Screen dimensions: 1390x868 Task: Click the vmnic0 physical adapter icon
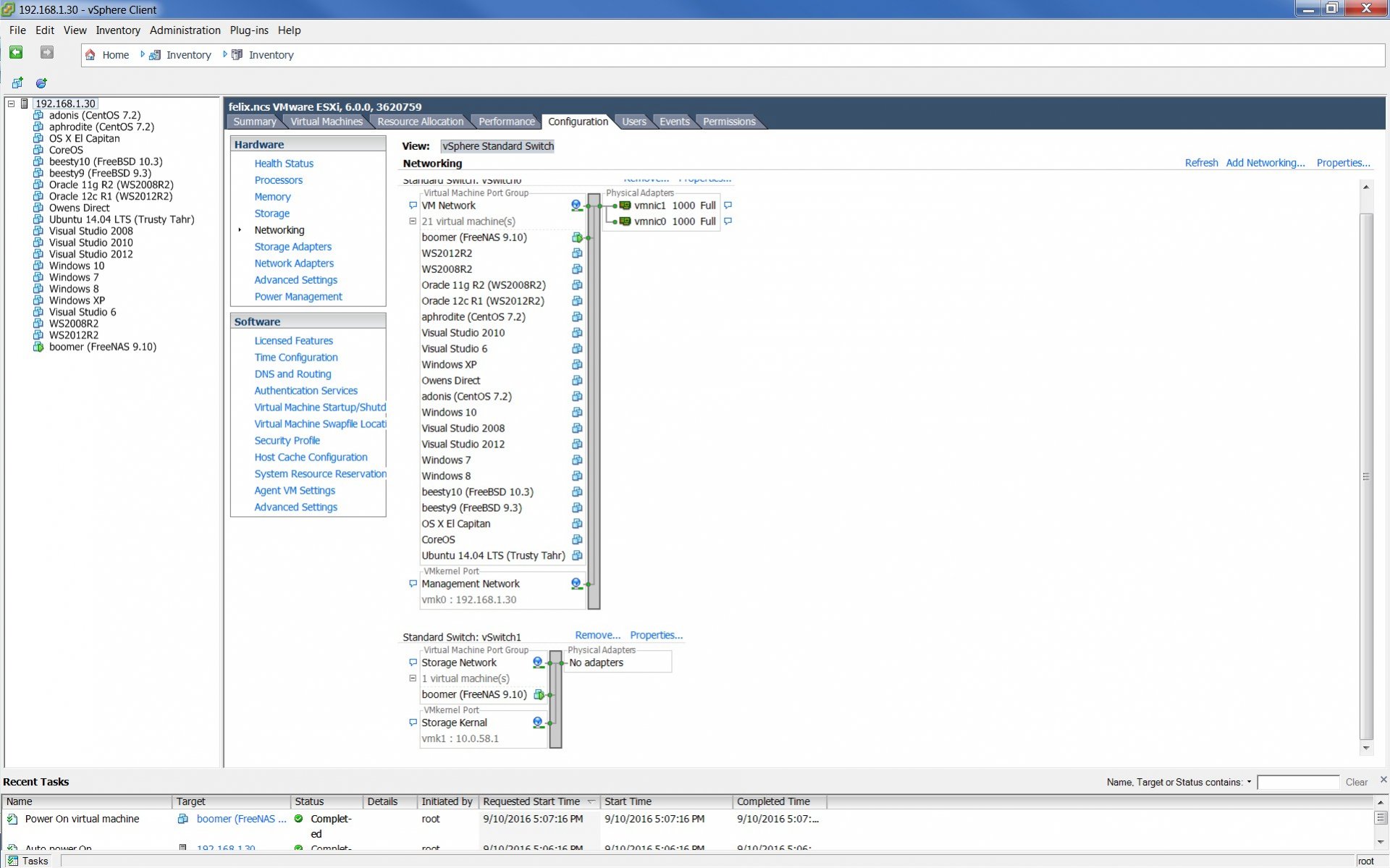pyautogui.click(x=625, y=222)
